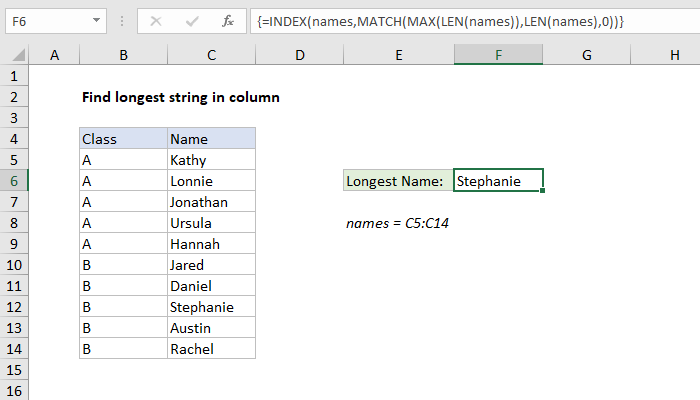
Task: Select the Stephanie cell in Name column
Action: point(211,307)
